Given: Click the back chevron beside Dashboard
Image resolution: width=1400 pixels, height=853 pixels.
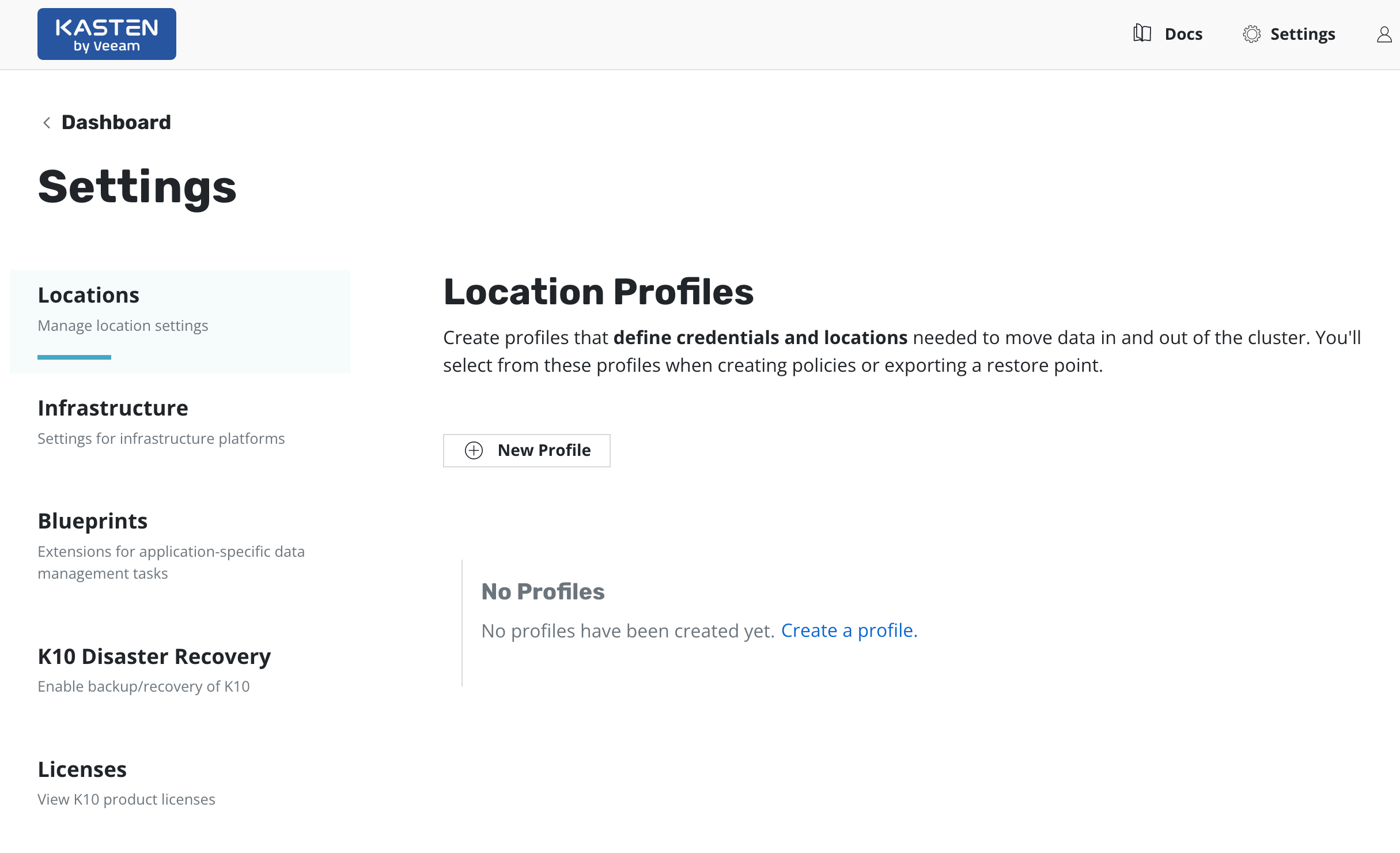Looking at the screenshot, I should tap(47, 123).
